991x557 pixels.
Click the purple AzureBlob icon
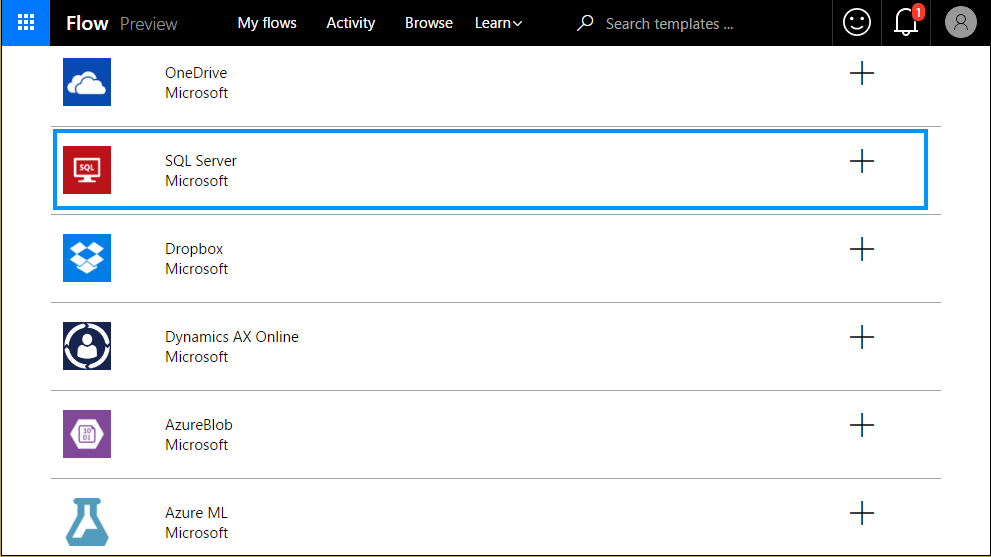(x=87, y=434)
